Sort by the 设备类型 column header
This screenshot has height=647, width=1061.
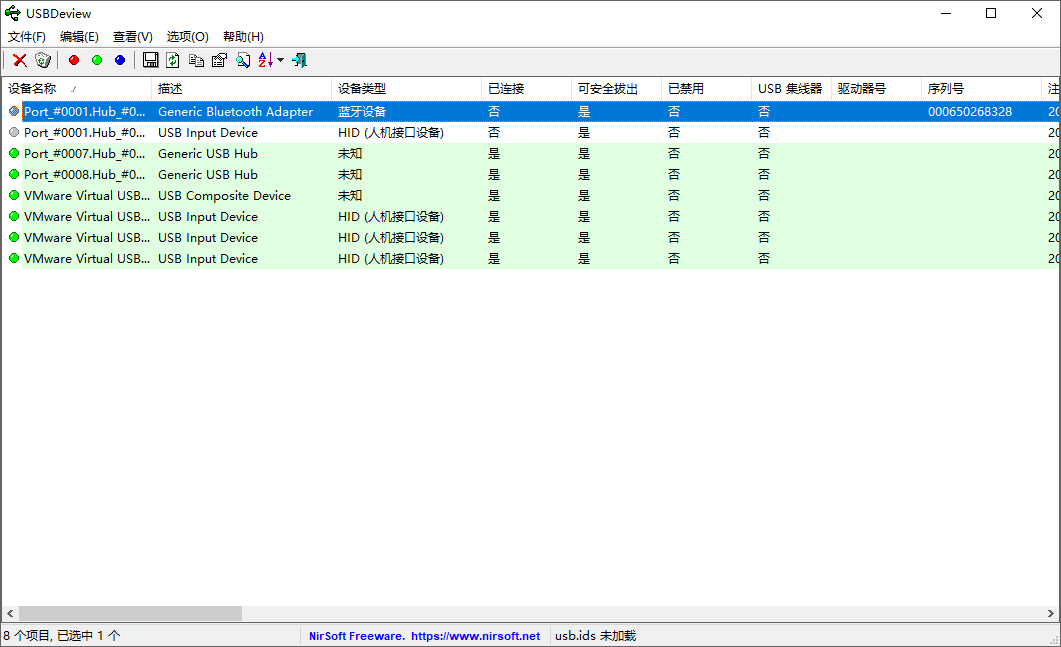(407, 89)
